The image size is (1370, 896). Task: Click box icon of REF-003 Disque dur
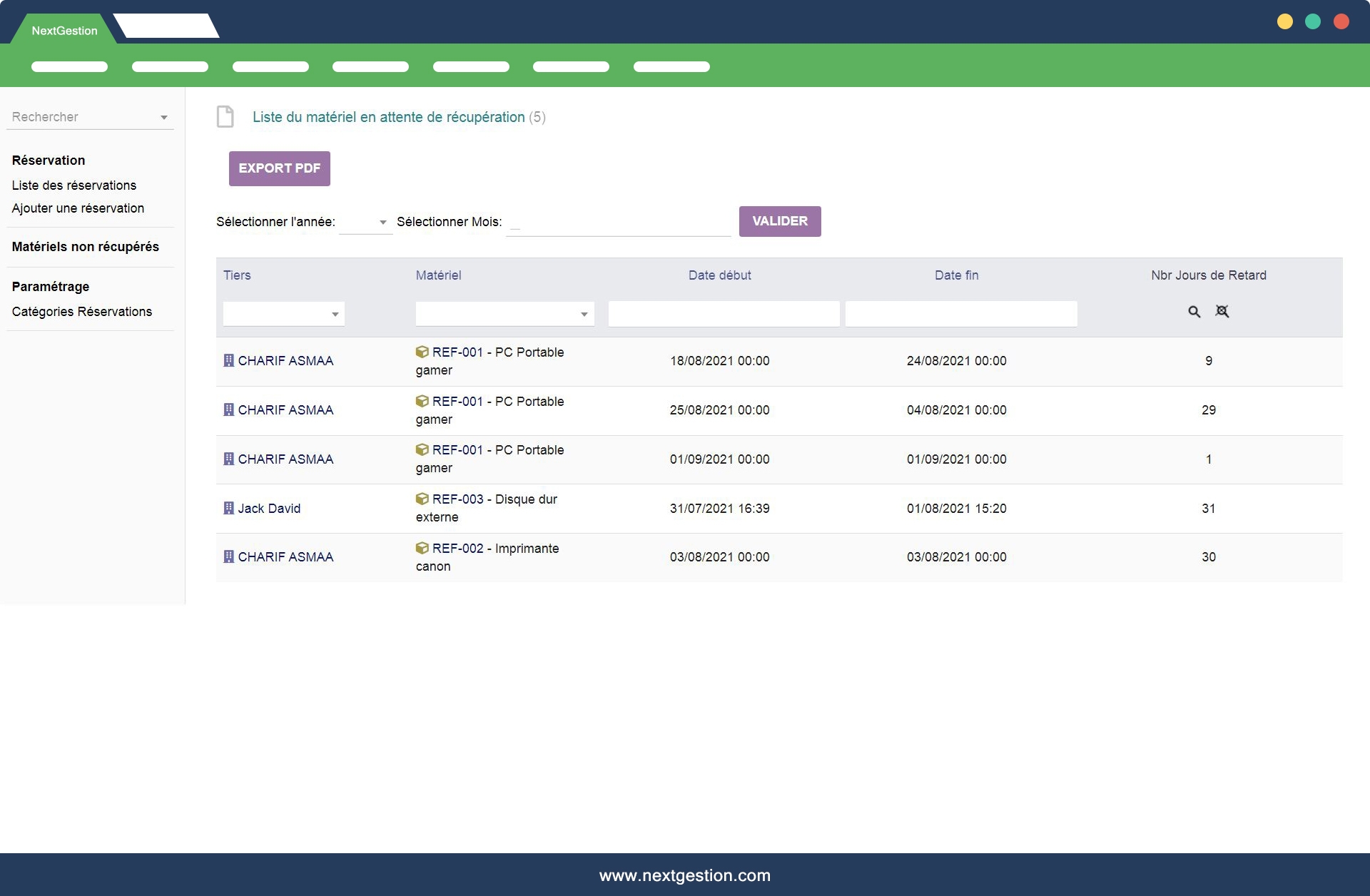click(x=422, y=499)
